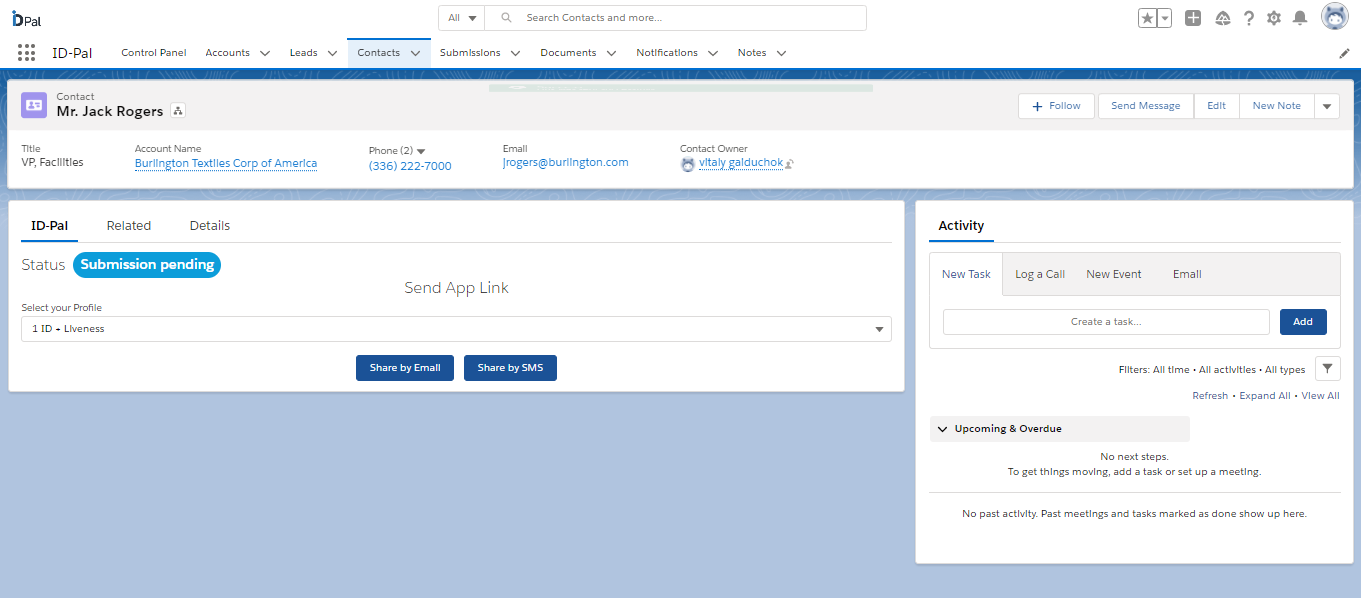Screen dimensions: 1361x598
Task: Click the edit pencil at the navigation bar end
Action: [x=1344, y=52]
